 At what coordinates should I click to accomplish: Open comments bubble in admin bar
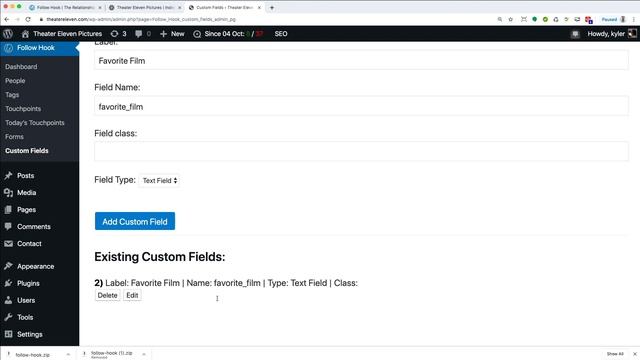click(x=143, y=34)
